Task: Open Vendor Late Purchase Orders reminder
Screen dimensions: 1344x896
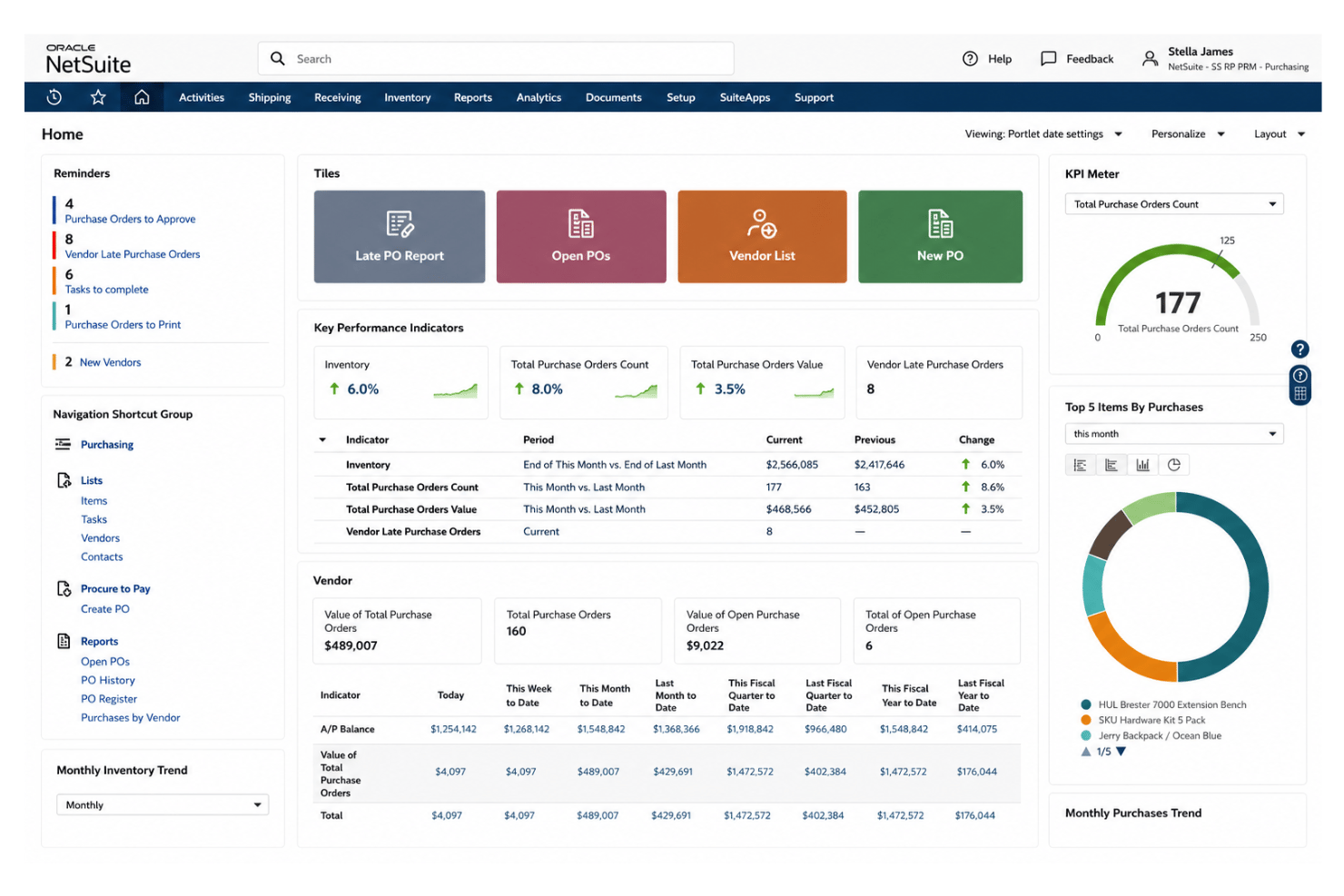Action: (133, 254)
